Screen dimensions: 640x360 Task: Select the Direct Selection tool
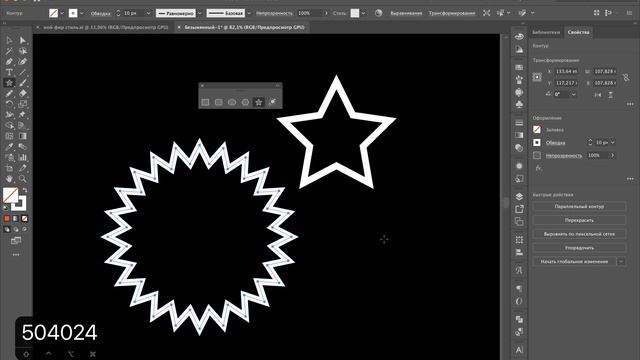[x=23, y=40]
